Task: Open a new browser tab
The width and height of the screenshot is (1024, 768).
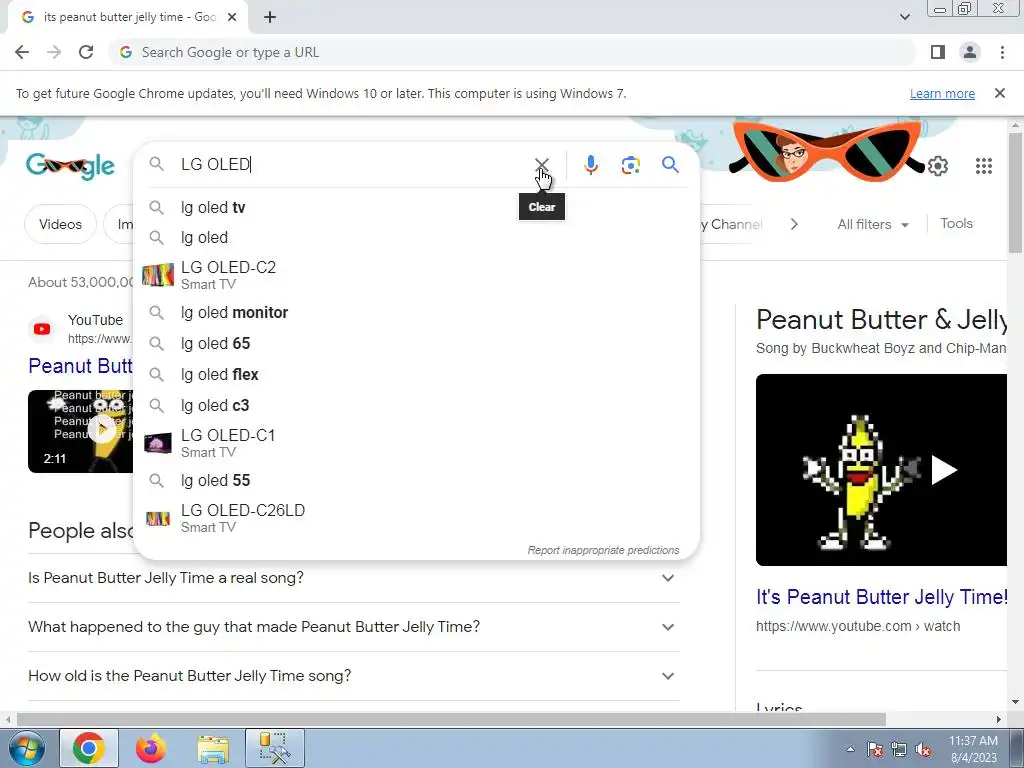Action: click(270, 18)
